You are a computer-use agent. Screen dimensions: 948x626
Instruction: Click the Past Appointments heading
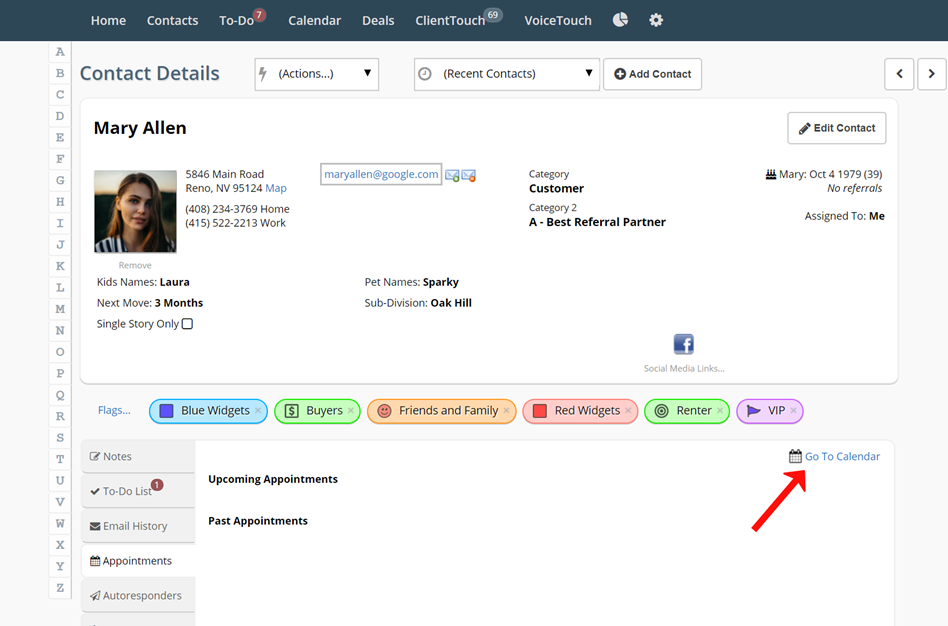(x=258, y=521)
